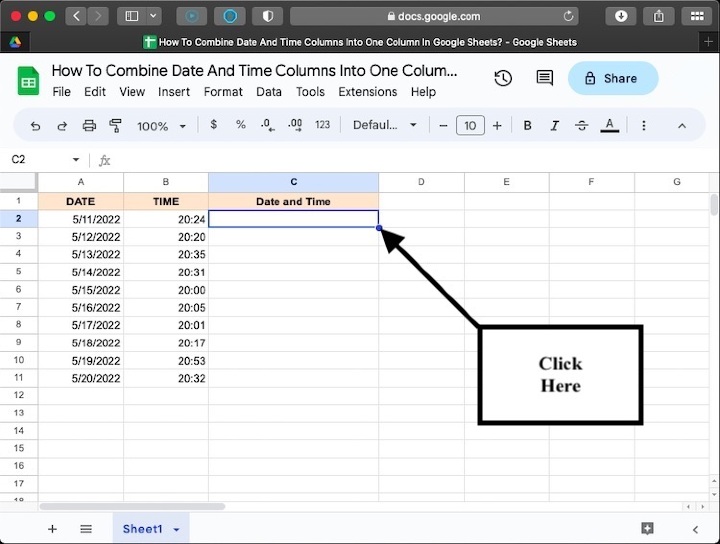Open the Sheet1 tab dropdown arrow
The image size is (720, 544).
tap(176, 529)
